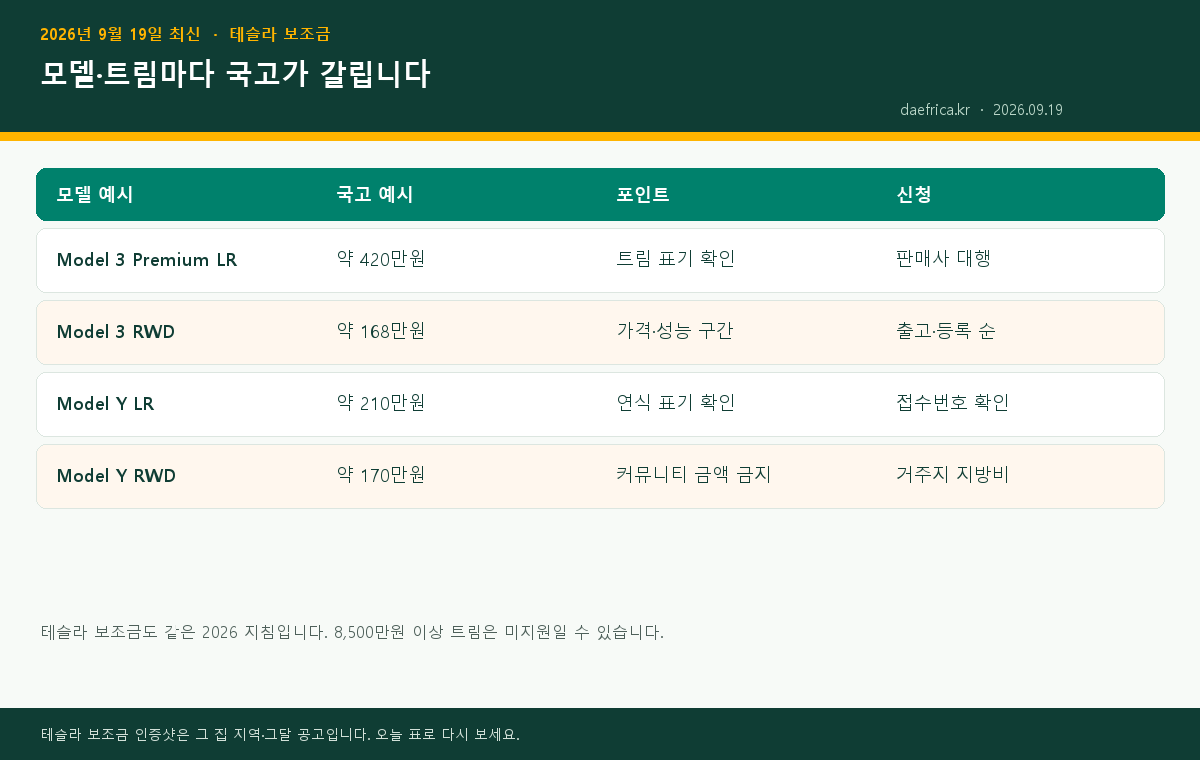1200x760 pixels.
Task: Click '출고·등록 순' cell
Action: point(946,331)
